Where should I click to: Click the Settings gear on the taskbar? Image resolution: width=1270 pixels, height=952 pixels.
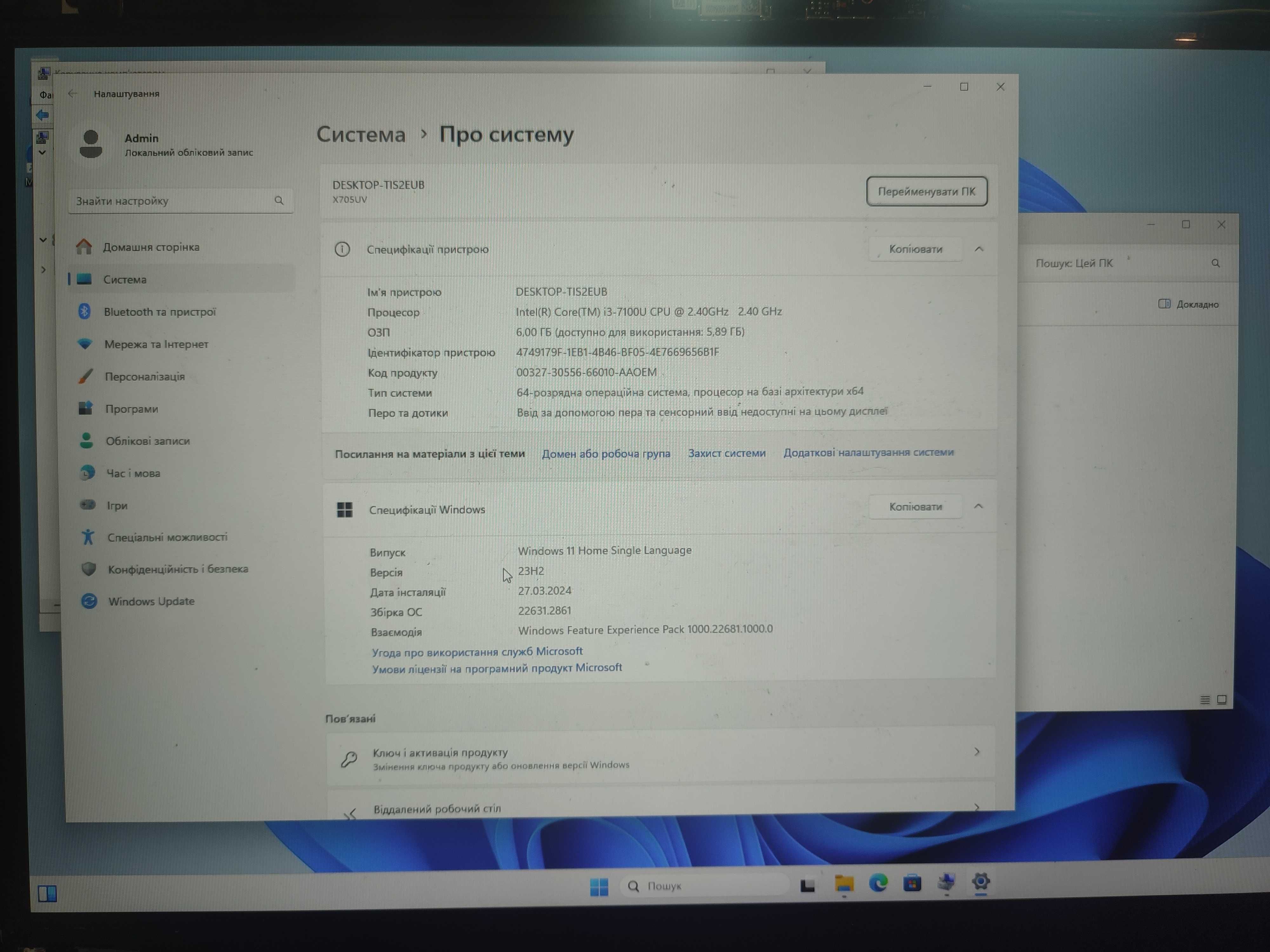[981, 881]
